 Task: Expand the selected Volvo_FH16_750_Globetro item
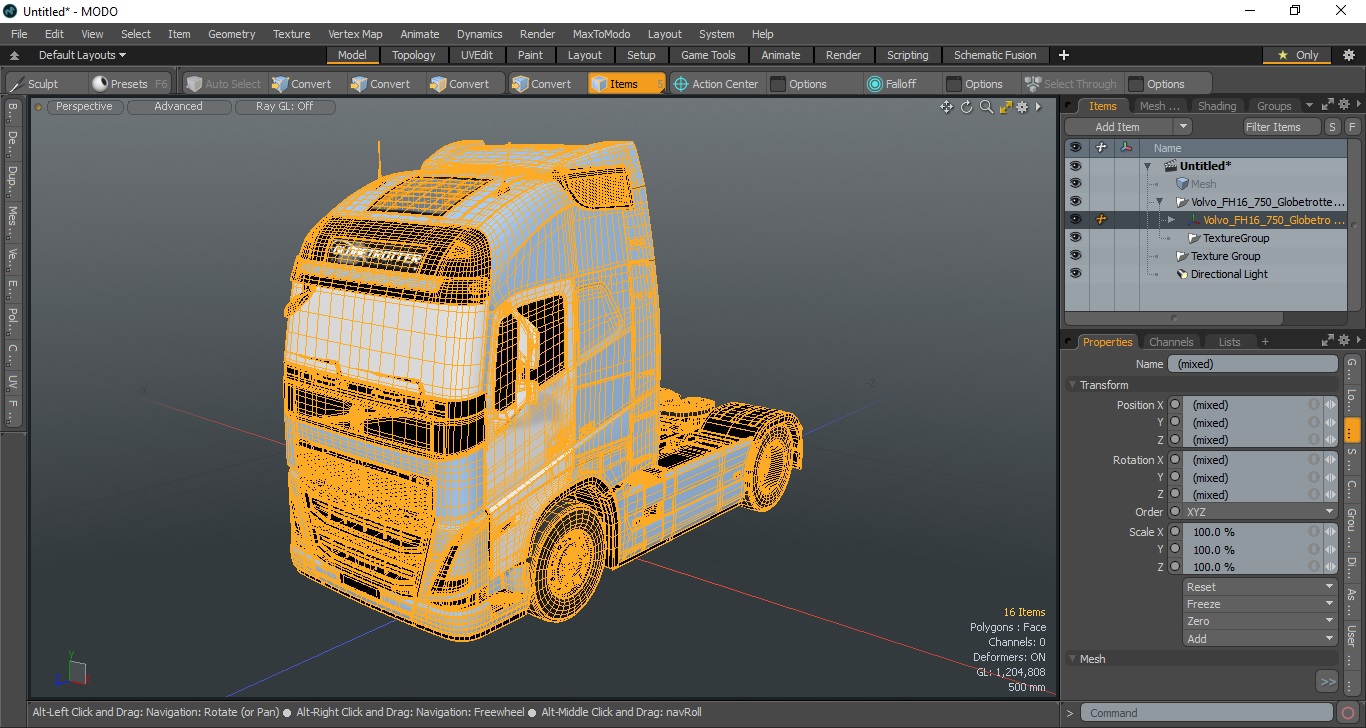[x=1171, y=220]
